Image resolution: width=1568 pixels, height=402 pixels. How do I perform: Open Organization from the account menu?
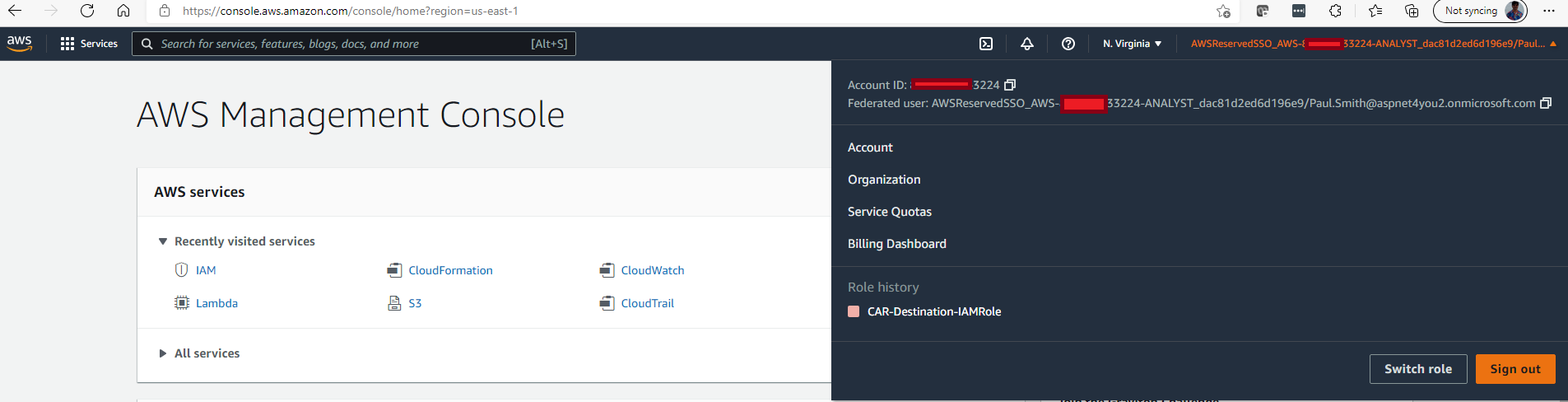884,180
